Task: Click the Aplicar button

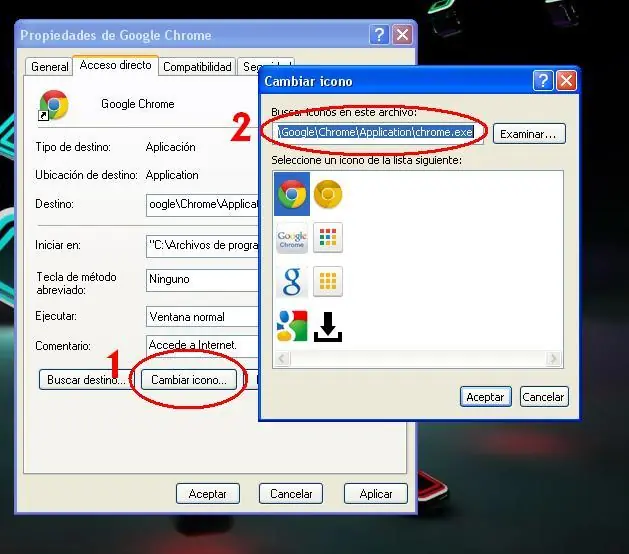Action: tap(376, 493)
